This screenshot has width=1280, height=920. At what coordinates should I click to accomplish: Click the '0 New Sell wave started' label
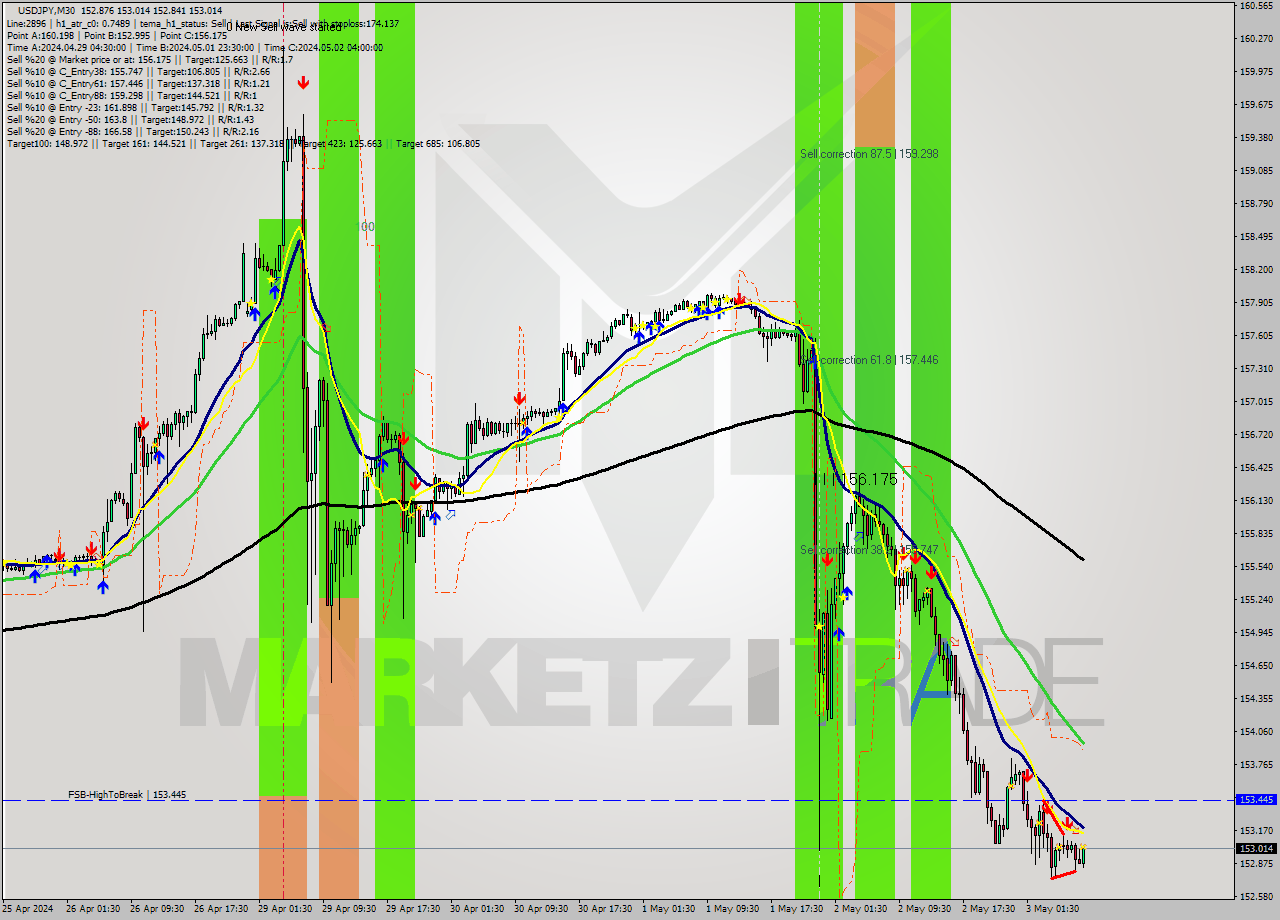click(283, 27)
